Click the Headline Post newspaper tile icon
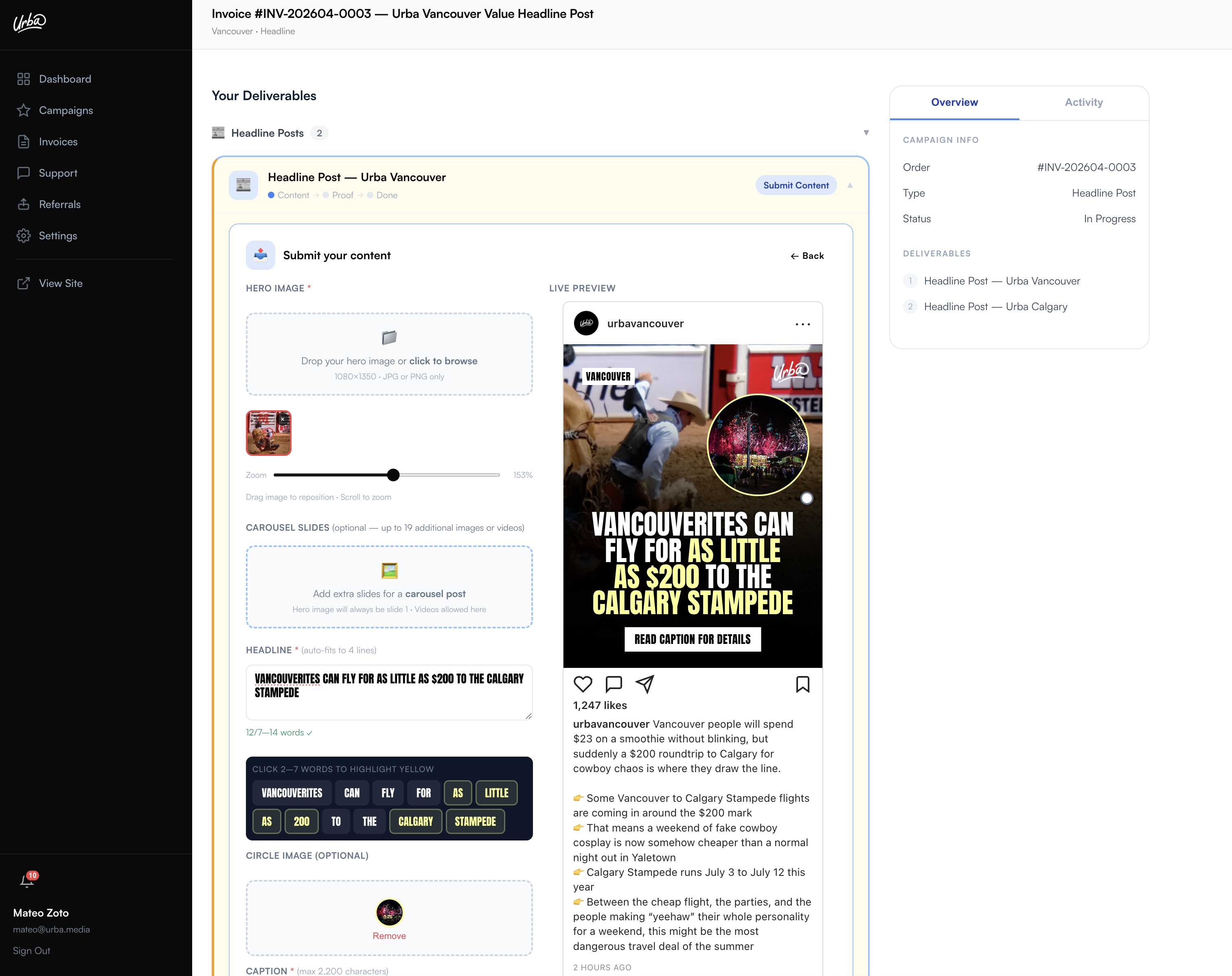The image size is (1232, 976). [243, 185]
